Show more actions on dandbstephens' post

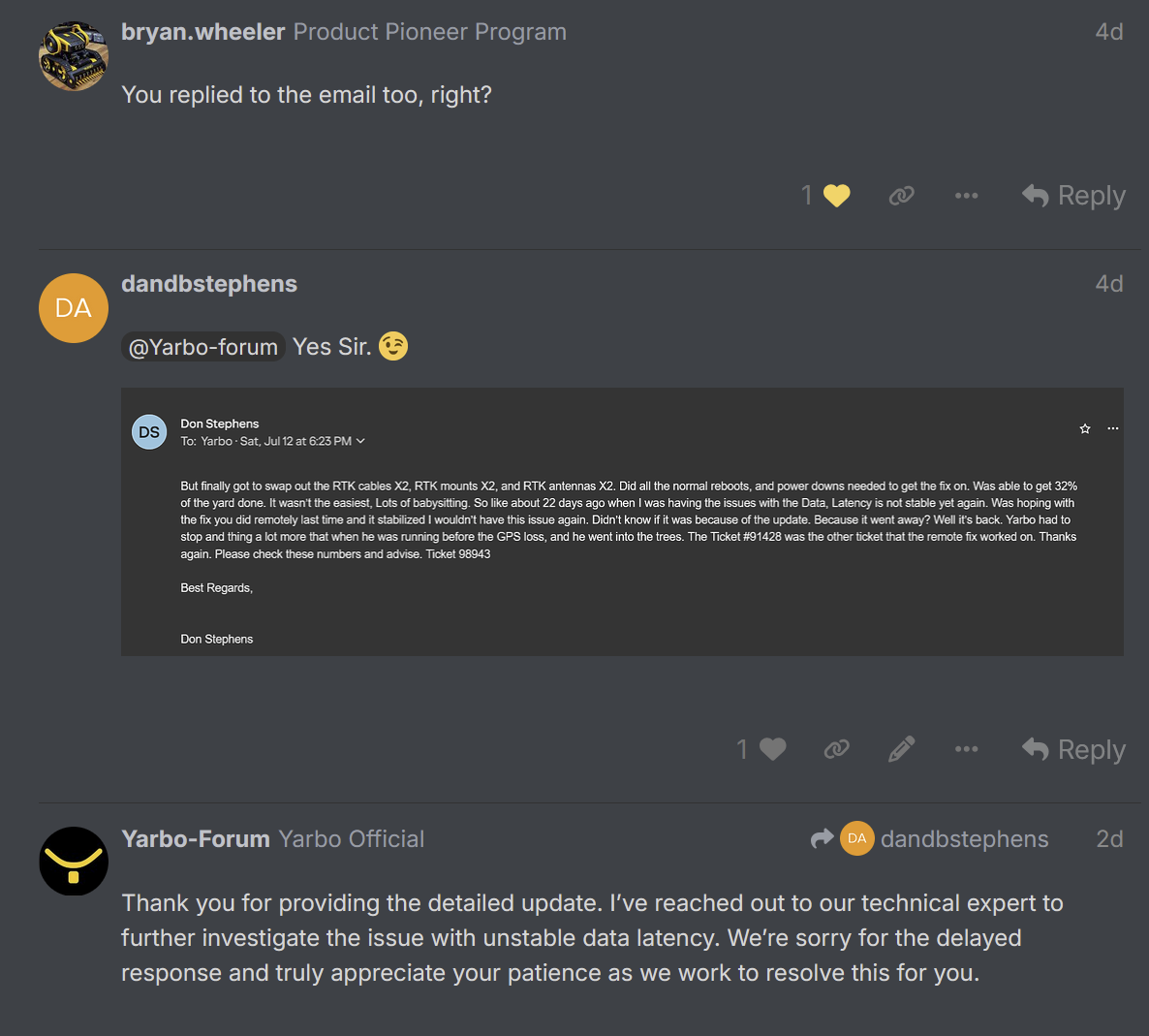click(x=966, y=749)
